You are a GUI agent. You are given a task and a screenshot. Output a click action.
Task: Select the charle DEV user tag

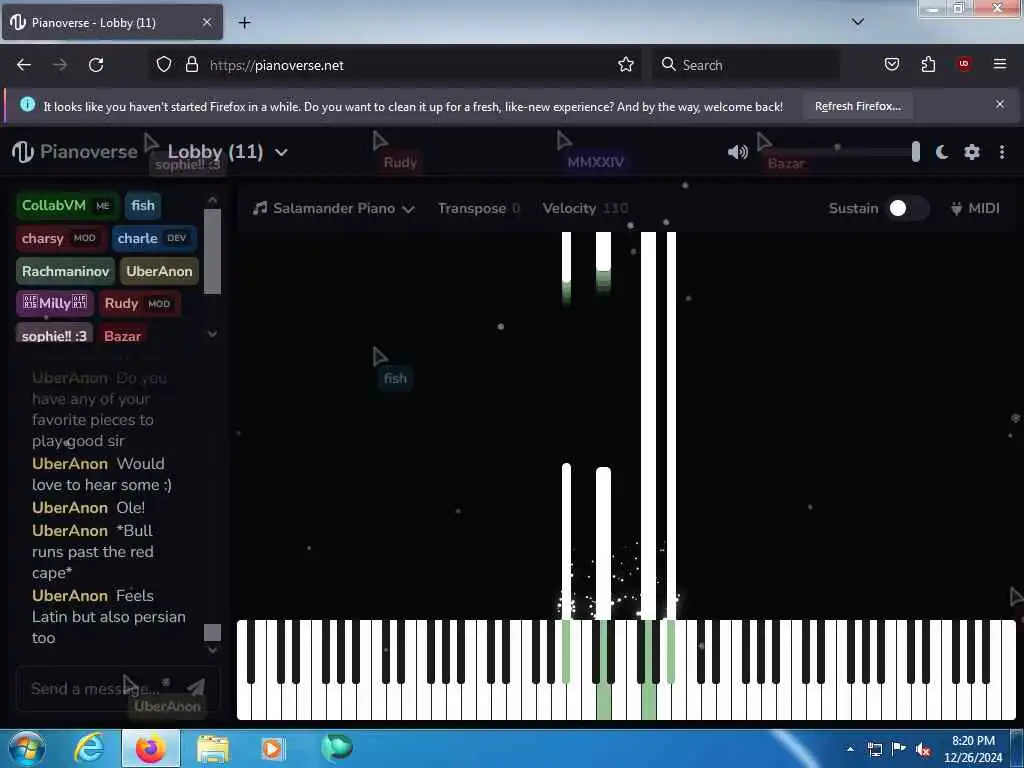(154, 238)
